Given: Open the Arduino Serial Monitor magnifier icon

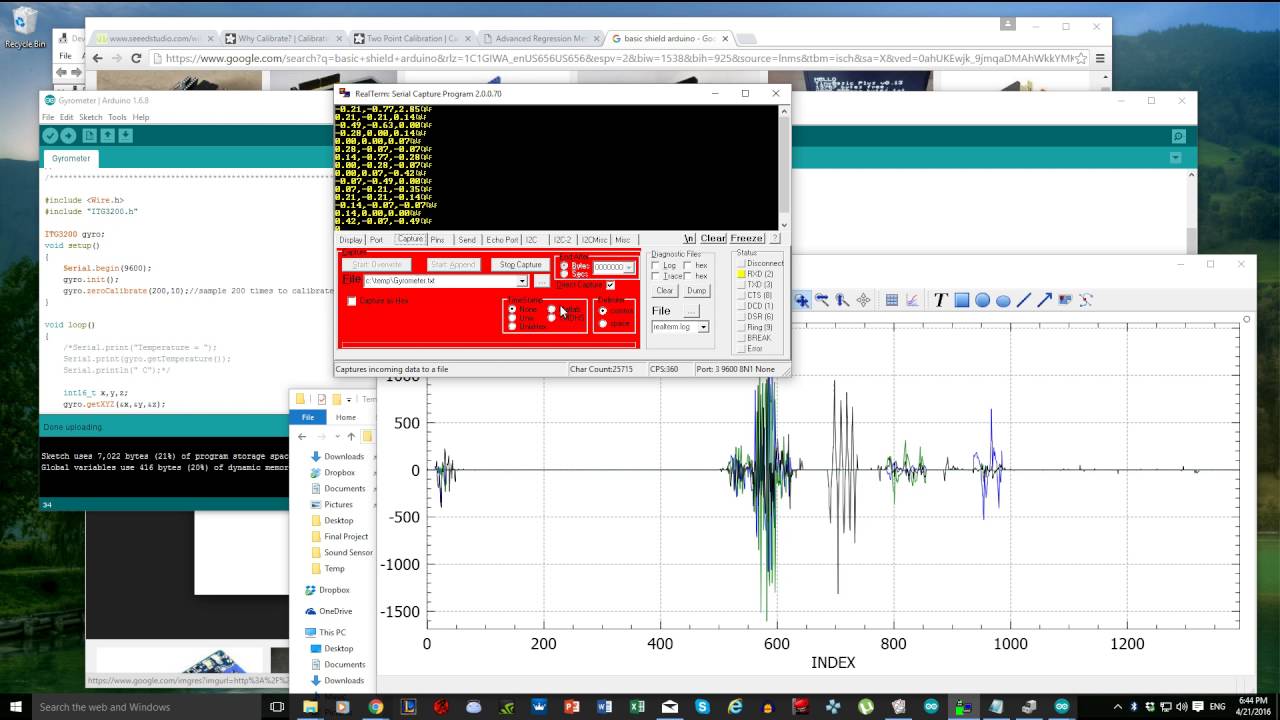Looking at the screenshot, I should (x=1178, y=136).
